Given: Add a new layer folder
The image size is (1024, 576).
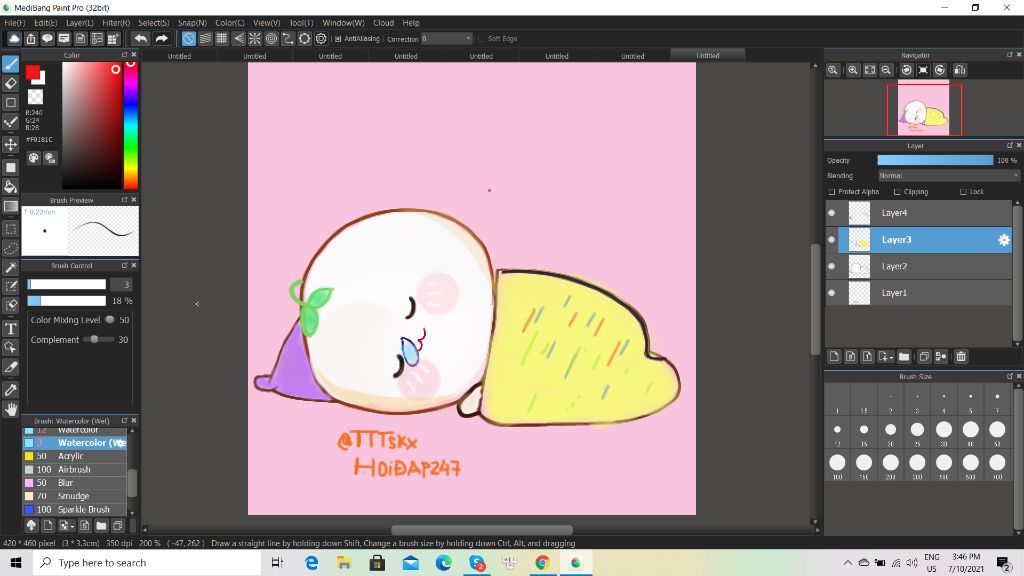Looking at the screenshot, I should point(904,357).
